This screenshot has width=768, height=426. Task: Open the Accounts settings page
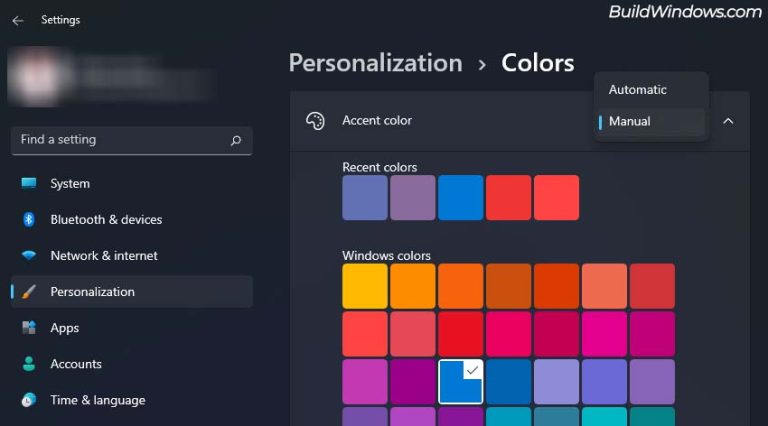click(x=131, y=364)
